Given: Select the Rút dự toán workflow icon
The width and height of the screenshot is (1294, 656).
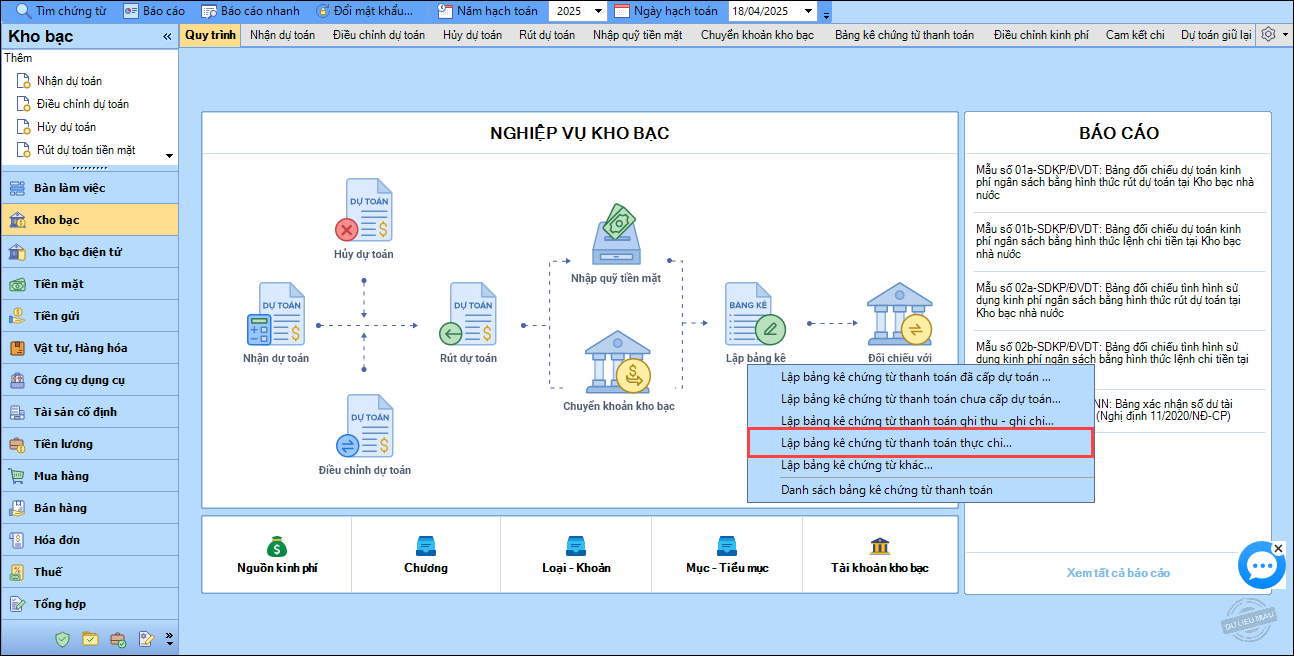Looking at the screenshot, I should click(x=468, y=314).
